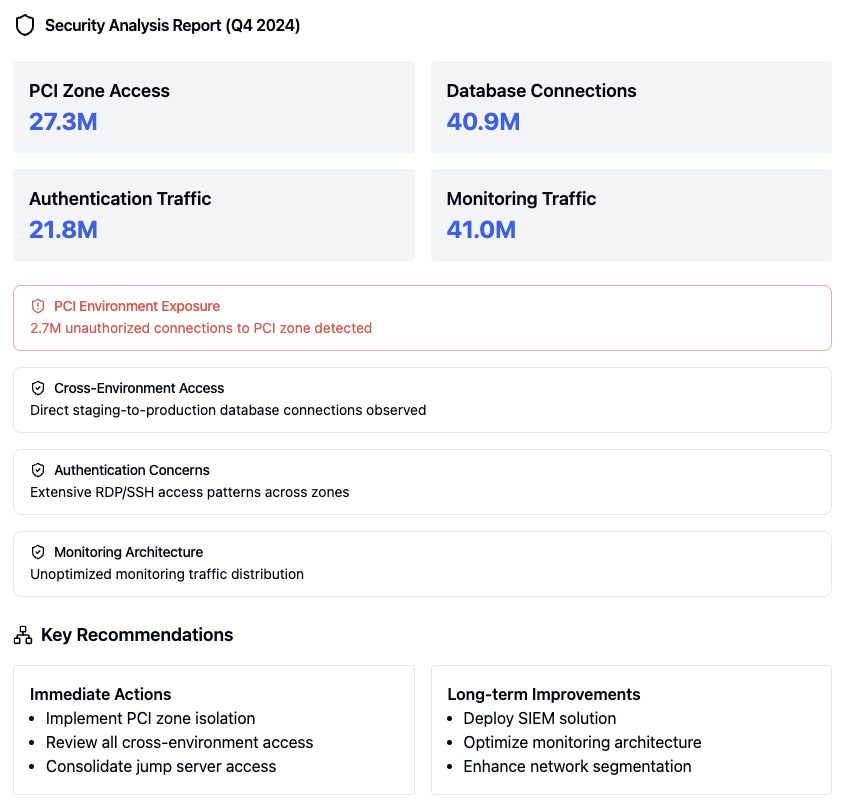
Task: Click the network diagram icon near Key Recommendations
Action: point(22,634)
